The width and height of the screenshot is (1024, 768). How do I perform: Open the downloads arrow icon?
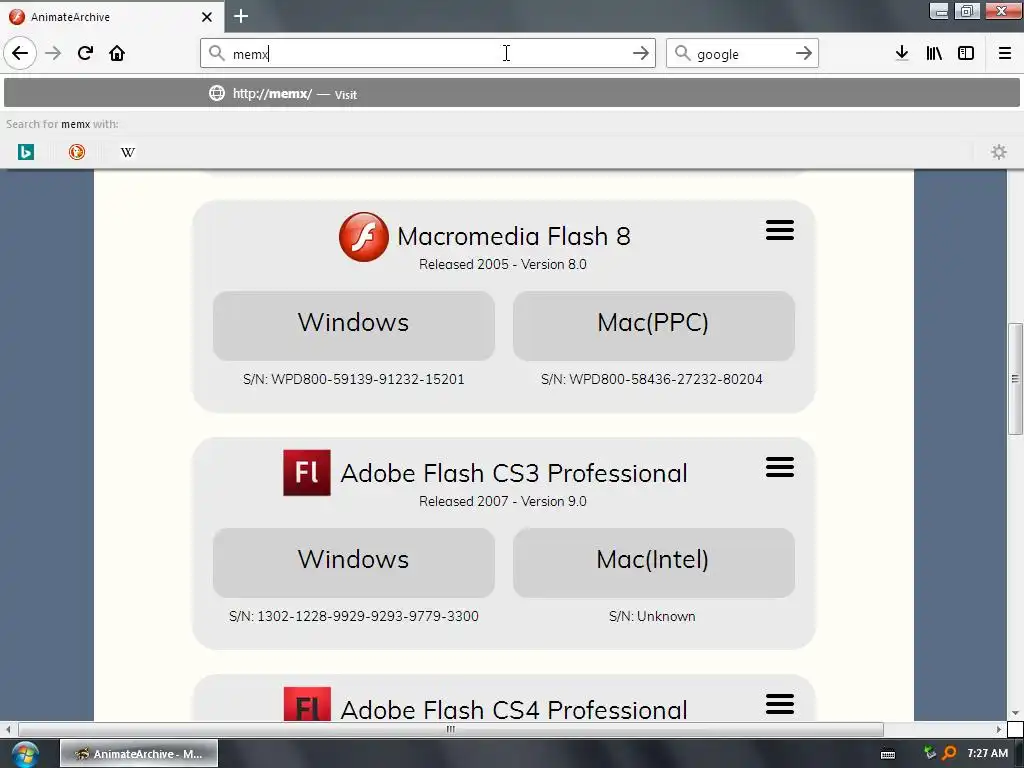(x=902, y=53)
